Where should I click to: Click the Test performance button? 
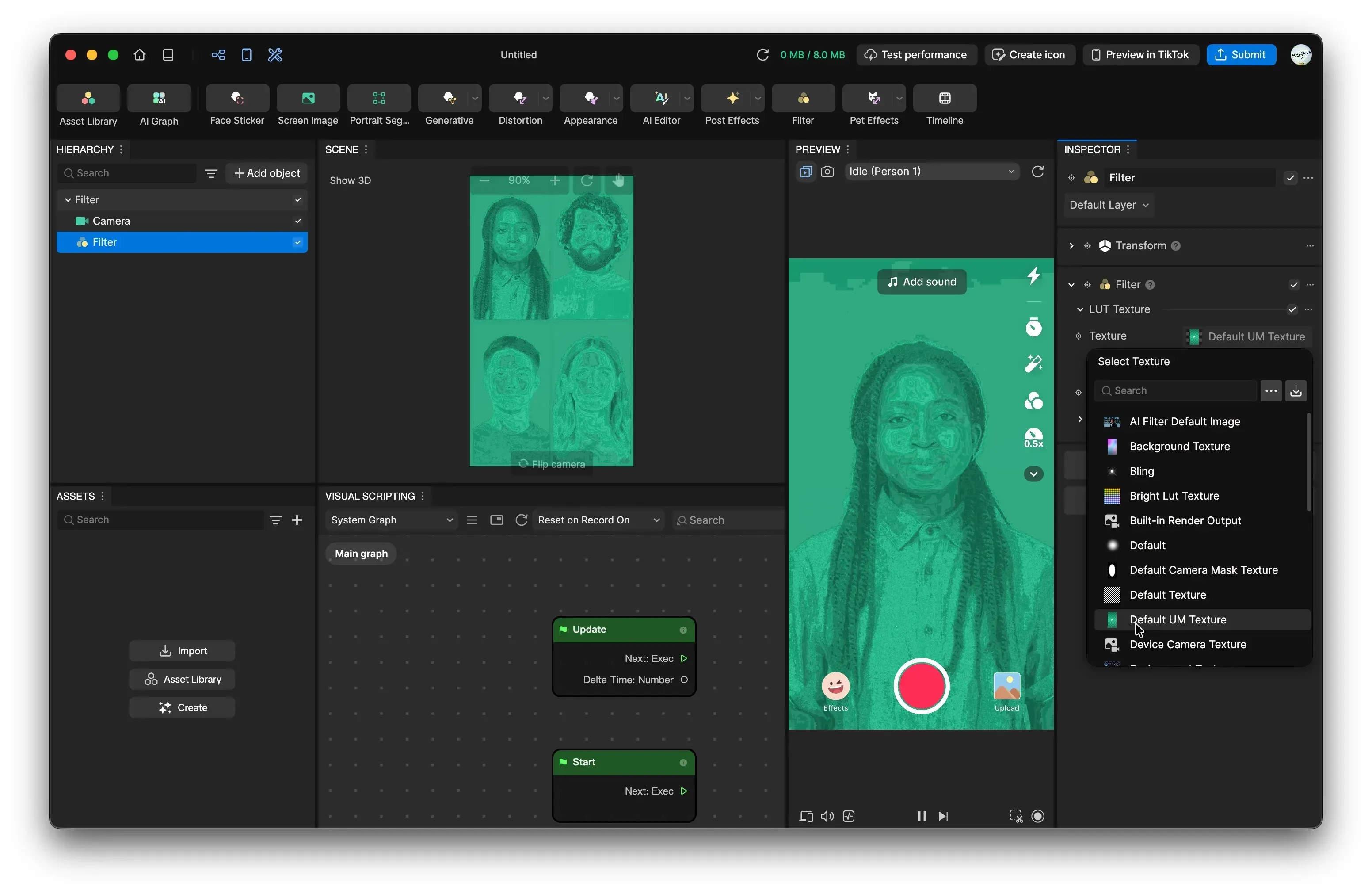pos(916,55)
